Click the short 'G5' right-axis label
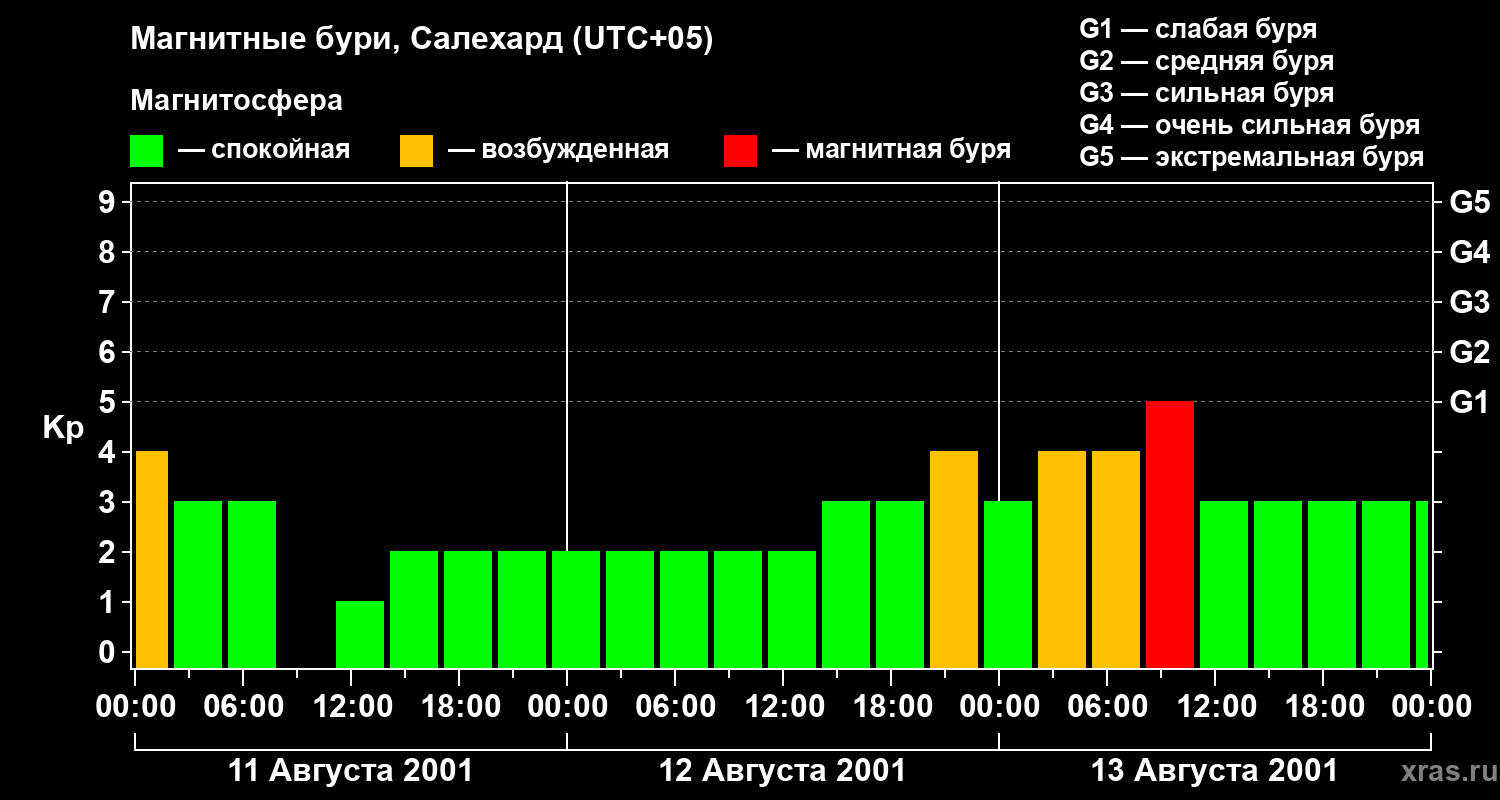 click(x=1470, y=202)
